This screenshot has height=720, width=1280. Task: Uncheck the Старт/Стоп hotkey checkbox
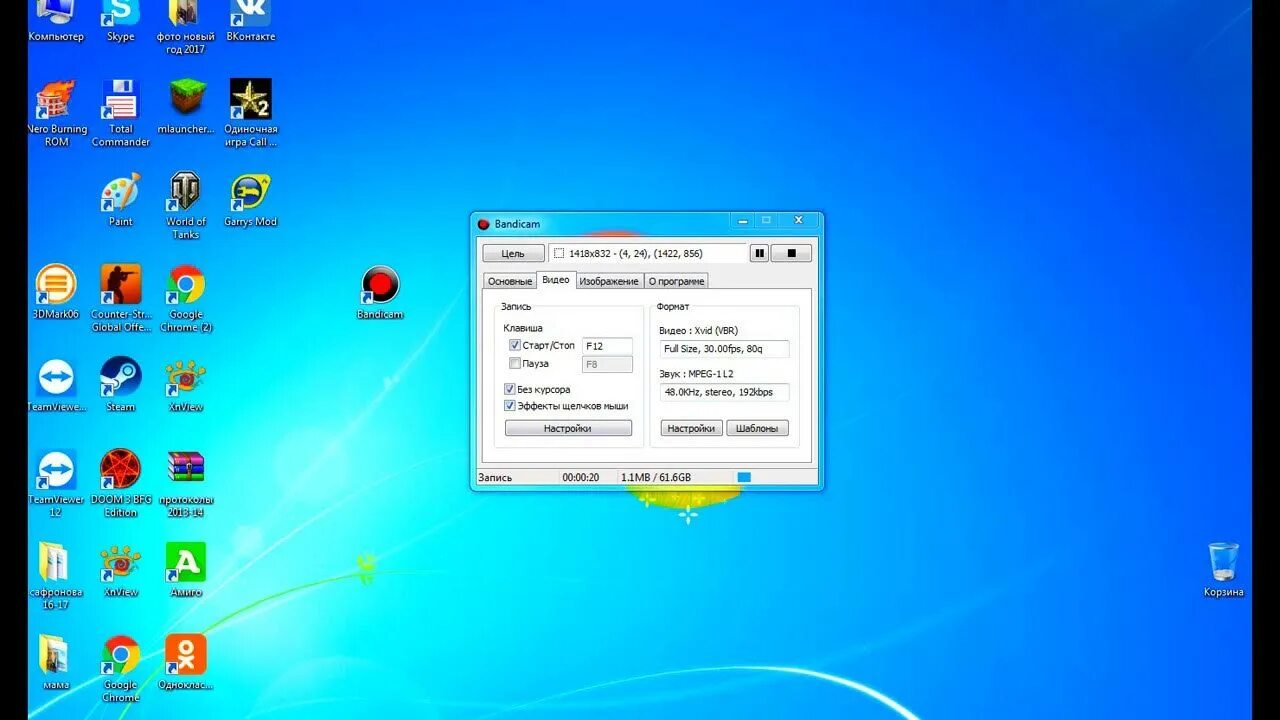click(515, 345)
